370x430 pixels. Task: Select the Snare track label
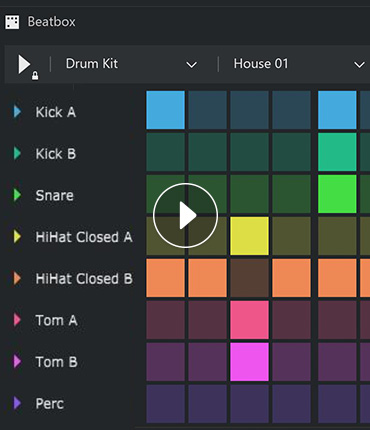point(54,195)
